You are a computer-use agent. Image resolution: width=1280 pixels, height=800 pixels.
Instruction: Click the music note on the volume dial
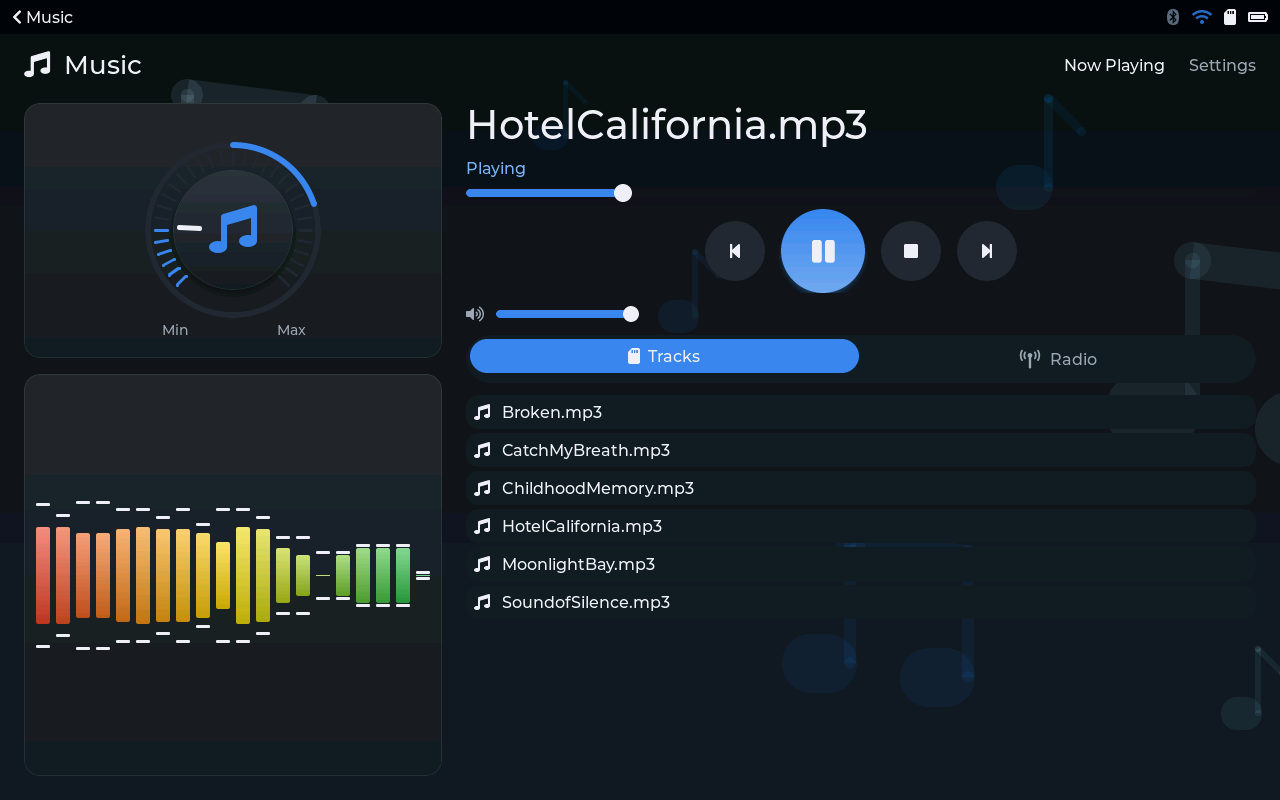pos(233,229)
